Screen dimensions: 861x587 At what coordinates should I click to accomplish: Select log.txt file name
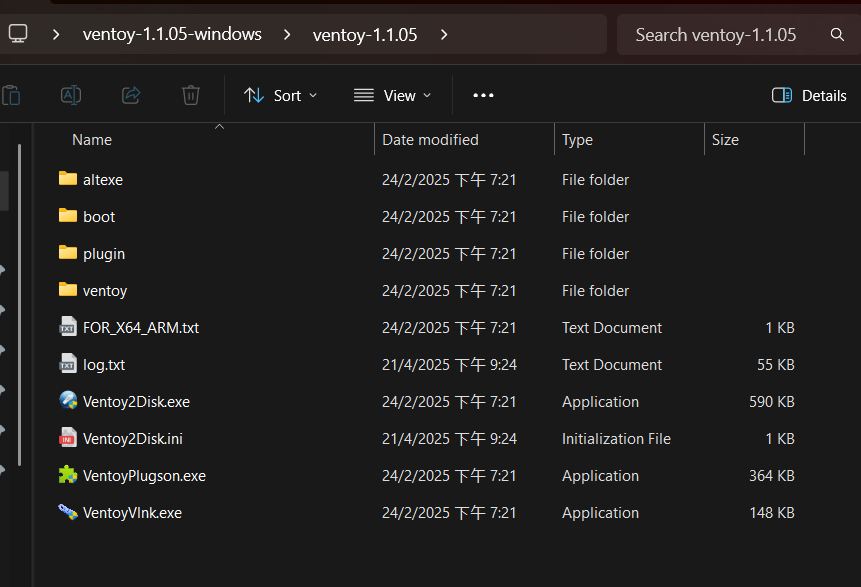click(104, 365)
